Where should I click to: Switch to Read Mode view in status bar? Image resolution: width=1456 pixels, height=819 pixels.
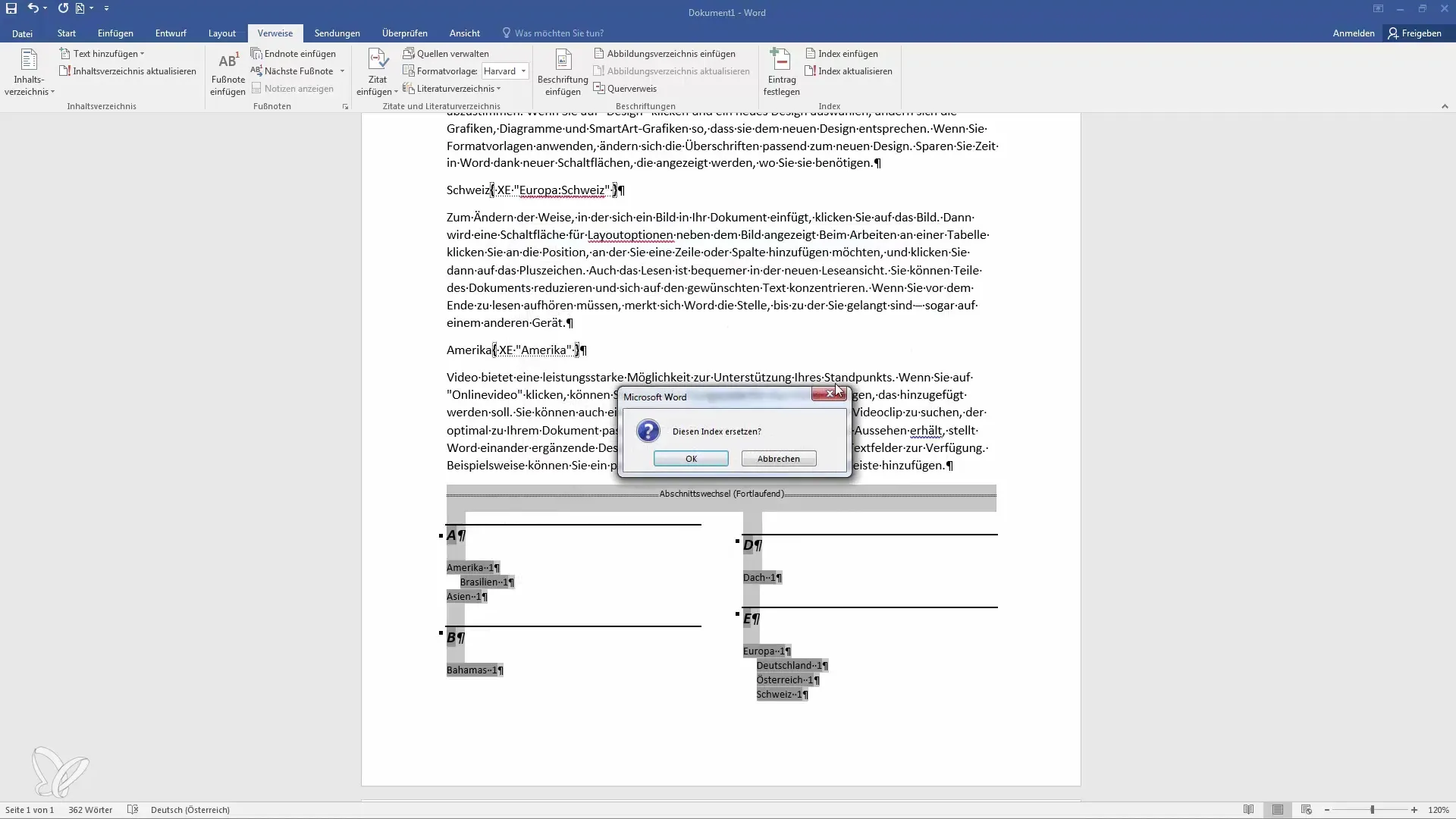[1248, 810]
